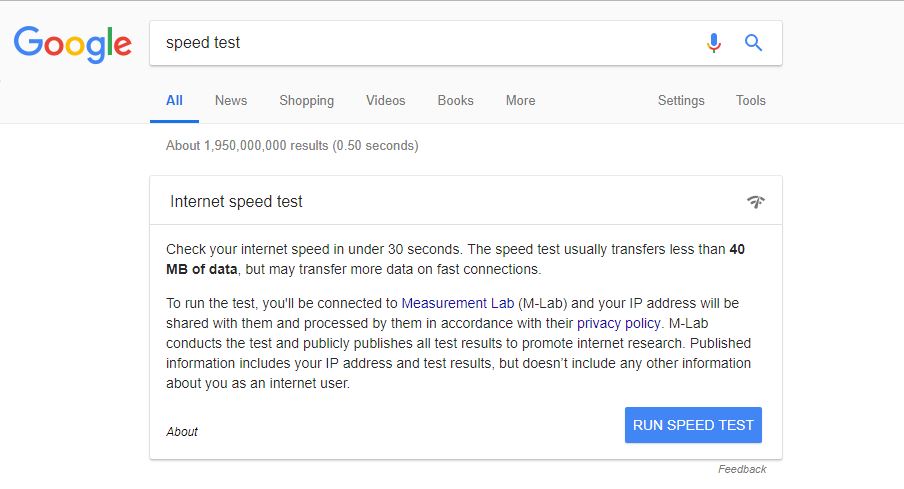904x489 pixels.
Task: Focus the search box containing speed test
Action: pos(427,43)
